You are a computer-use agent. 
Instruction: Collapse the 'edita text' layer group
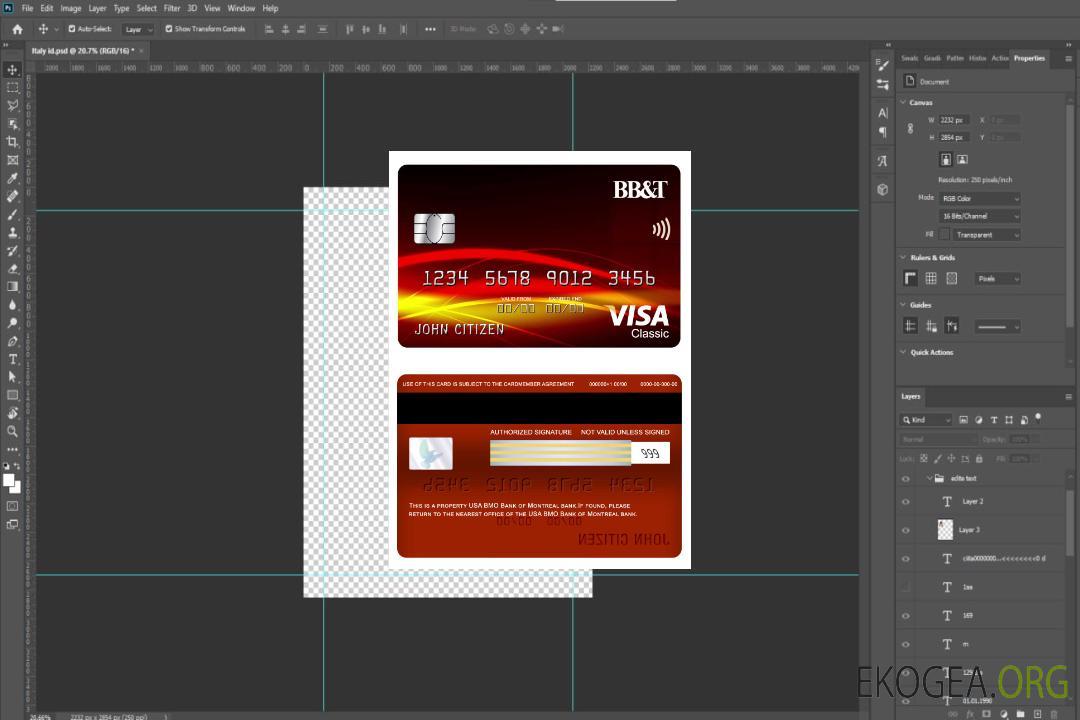pos(929,478)
